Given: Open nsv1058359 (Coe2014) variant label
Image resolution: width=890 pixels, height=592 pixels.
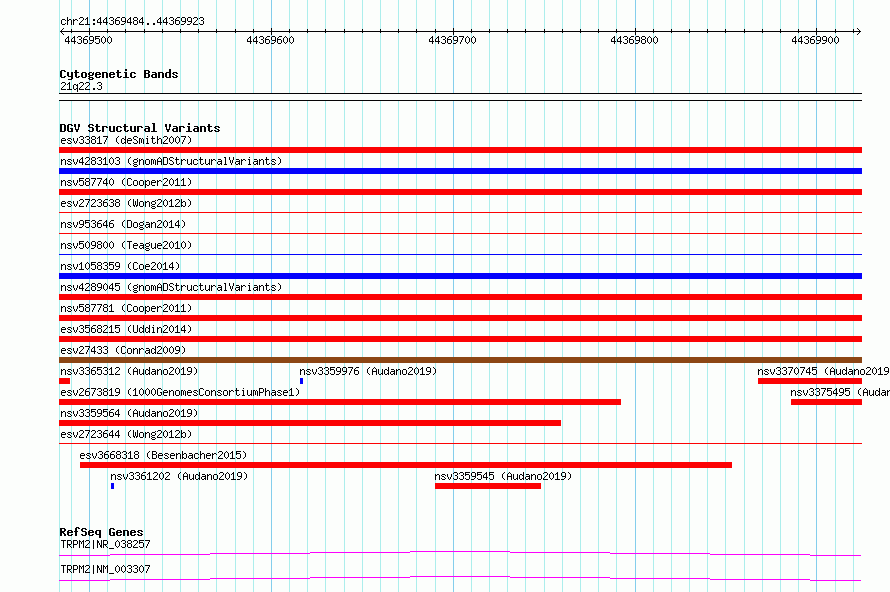Looking at the screenshot, I should point(120,266).
